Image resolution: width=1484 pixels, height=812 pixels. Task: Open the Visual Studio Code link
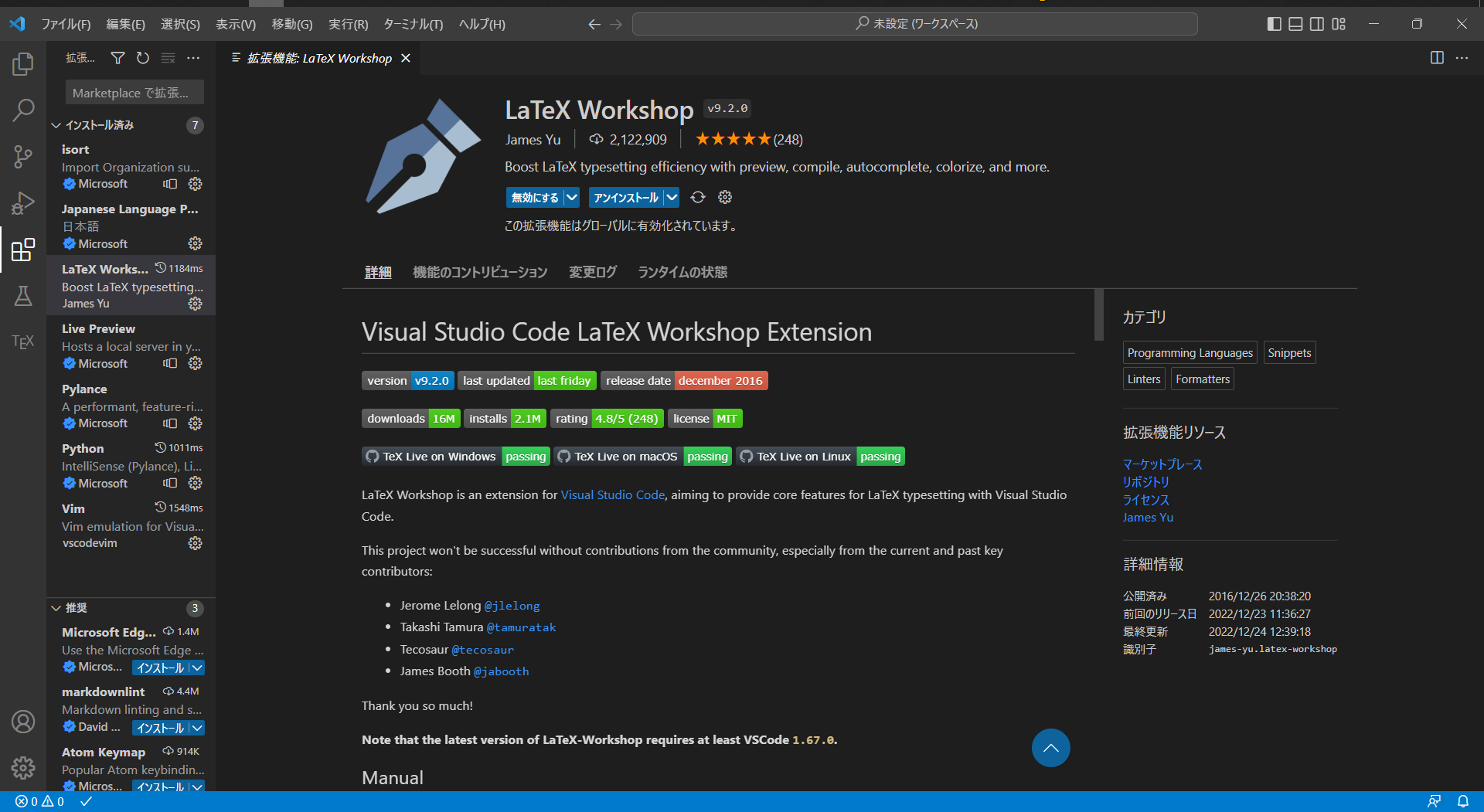point(612,495)
